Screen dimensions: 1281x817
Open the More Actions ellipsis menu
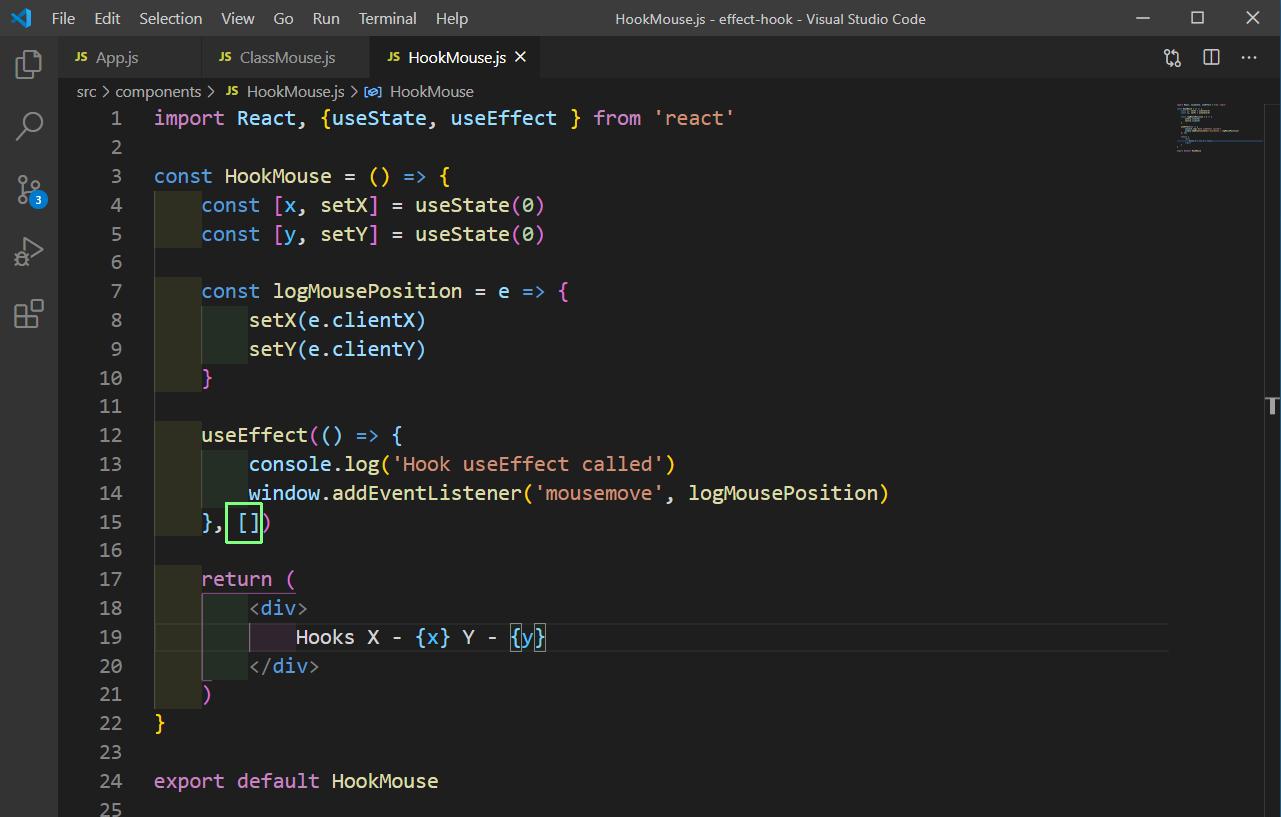(1249, 58)
